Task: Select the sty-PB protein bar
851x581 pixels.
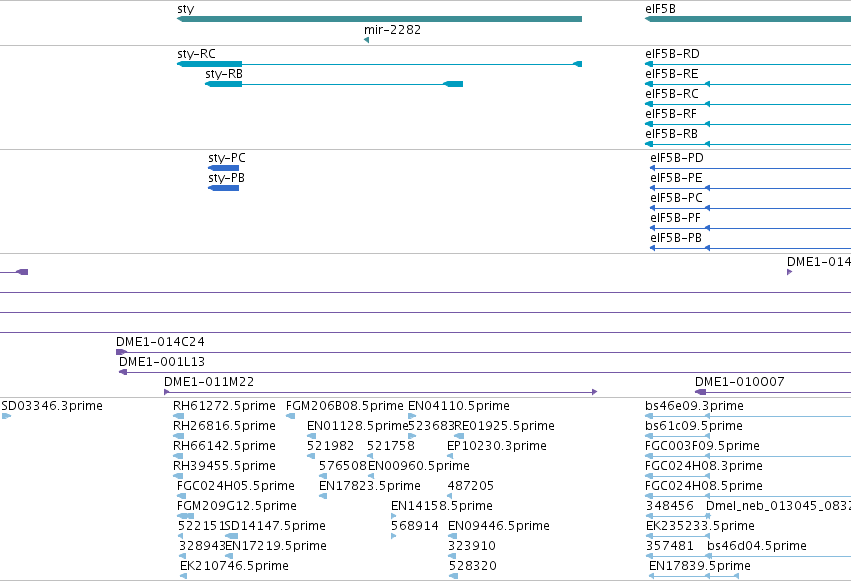Action: (224, 188)
